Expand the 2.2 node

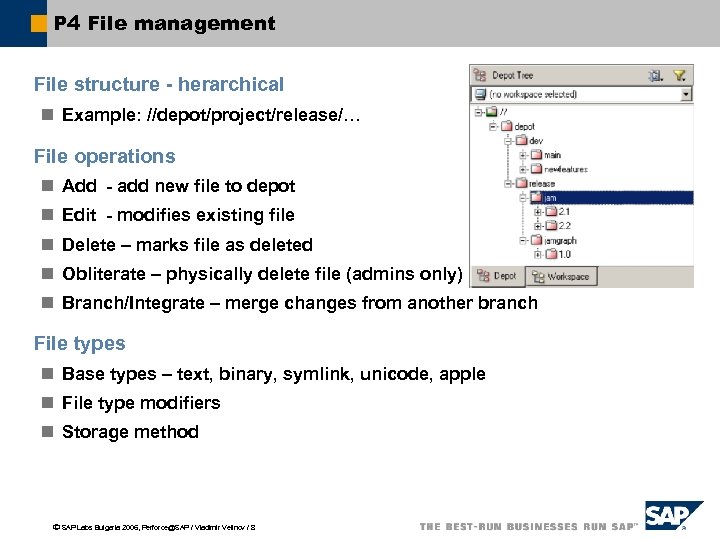coord(538,226)
